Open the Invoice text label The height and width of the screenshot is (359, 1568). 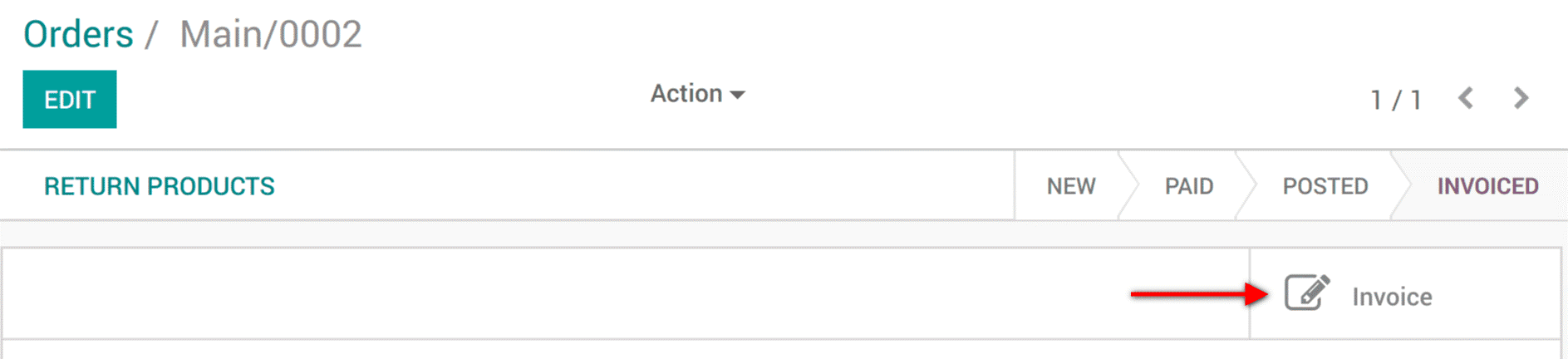pyautogui.click(x=1392, y=297)
